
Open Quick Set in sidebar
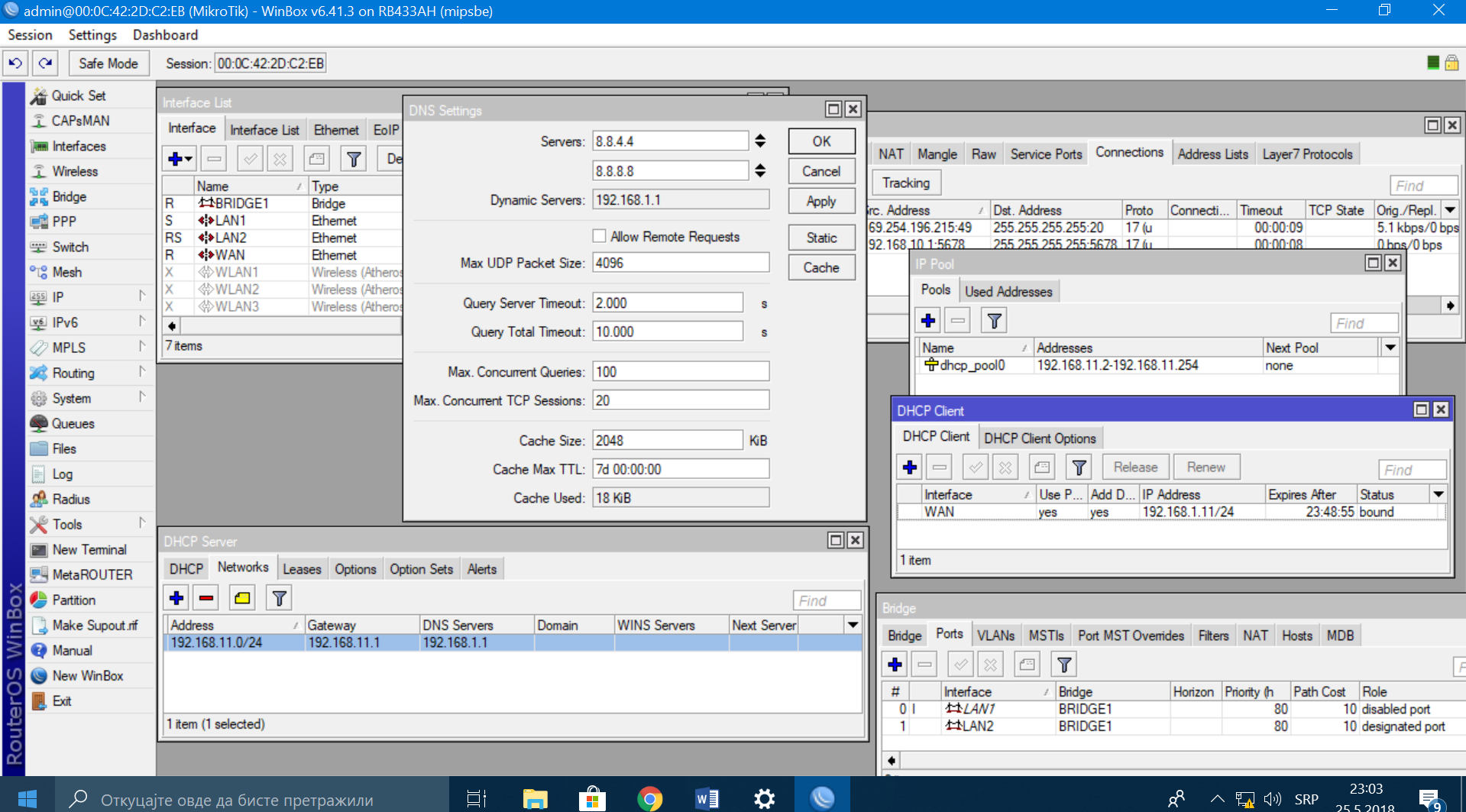[78, 95]
